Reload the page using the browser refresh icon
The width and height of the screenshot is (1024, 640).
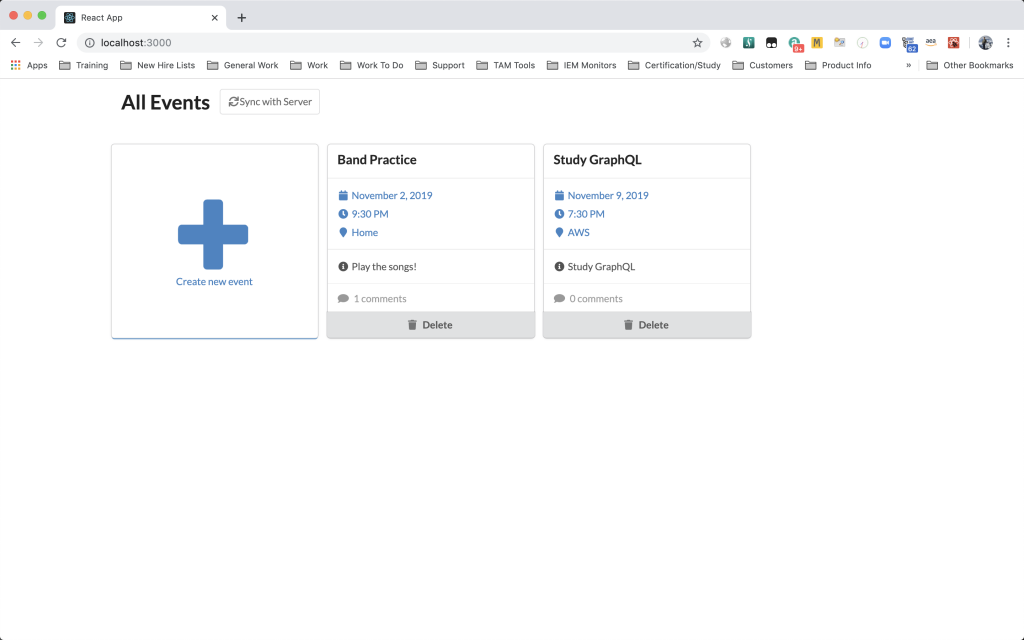point(61,42)
